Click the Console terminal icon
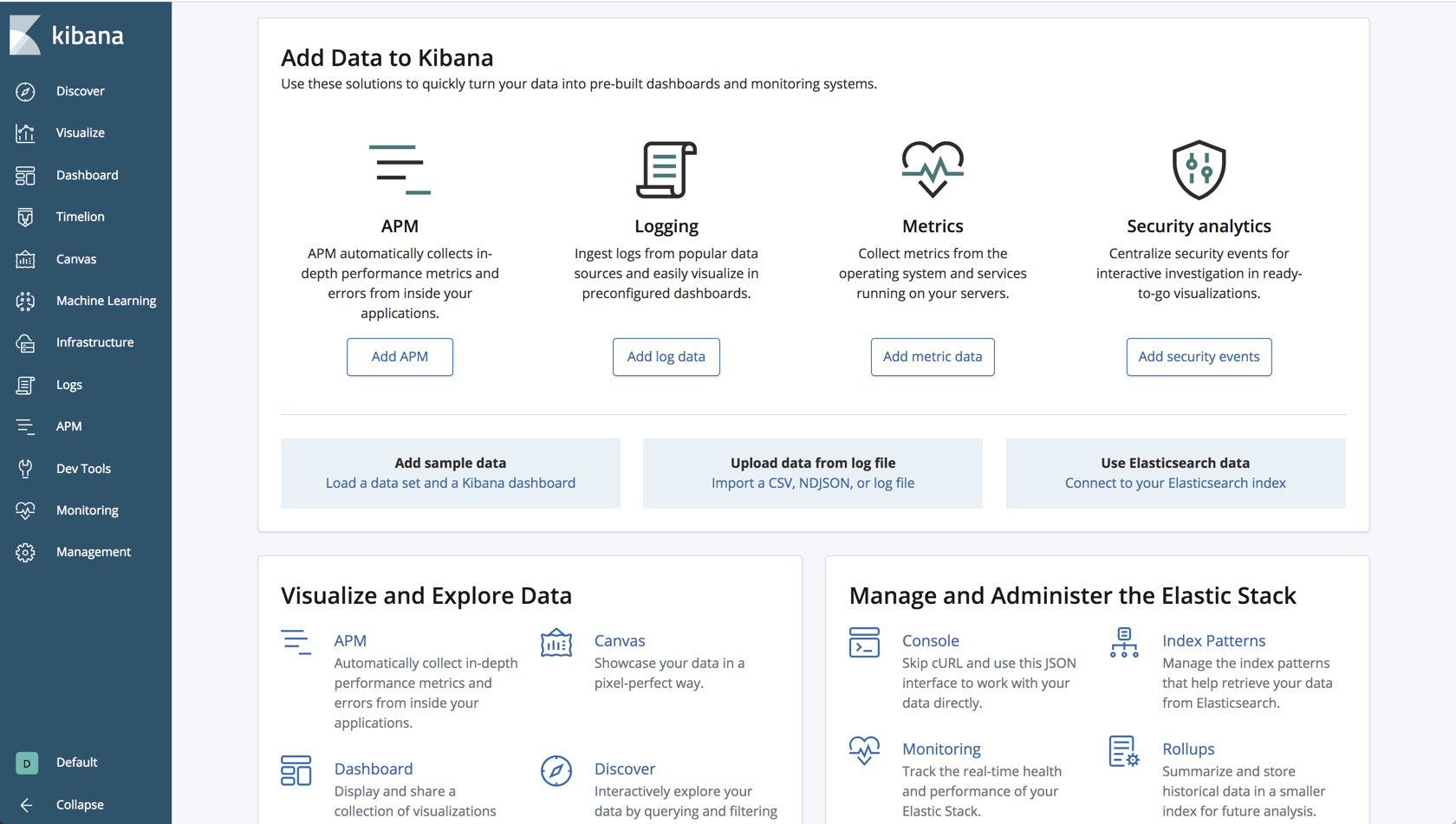The image size is (1456, 824). tap(864, 643)
